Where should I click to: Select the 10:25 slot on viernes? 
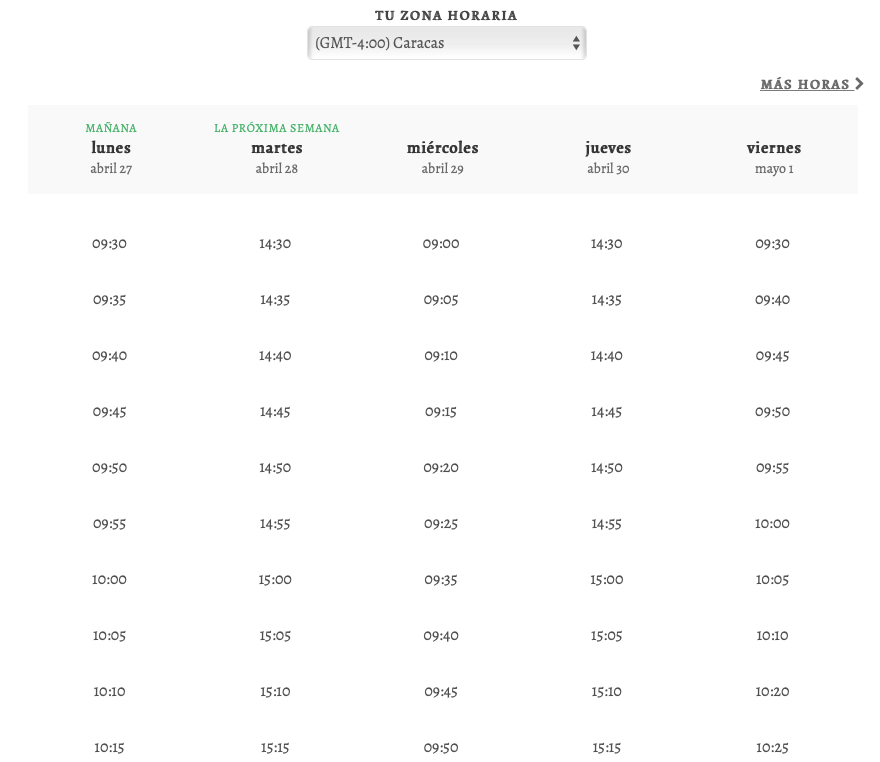773,747
